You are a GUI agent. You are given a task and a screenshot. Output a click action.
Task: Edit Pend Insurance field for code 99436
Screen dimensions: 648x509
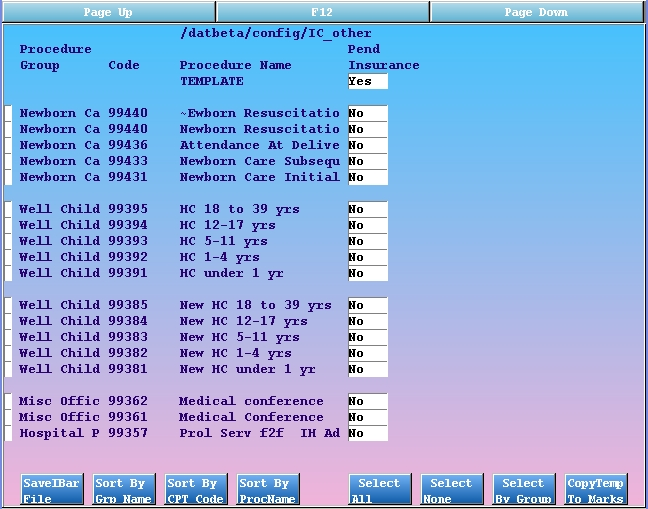point(368,145)
